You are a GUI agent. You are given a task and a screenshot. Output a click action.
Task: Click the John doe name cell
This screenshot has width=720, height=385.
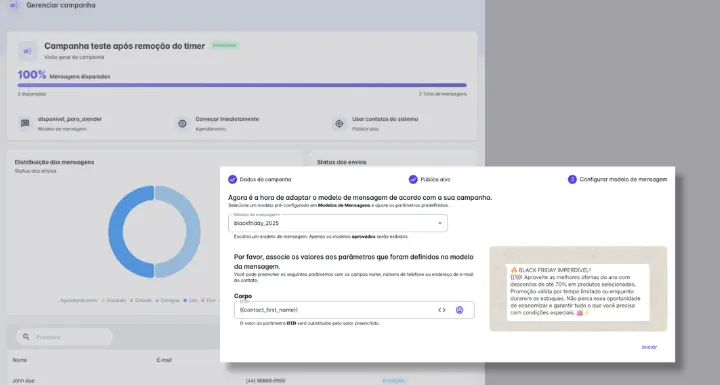point(23,380)
